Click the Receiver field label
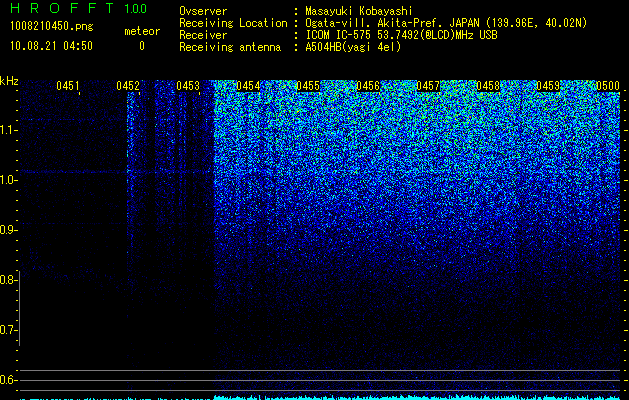Image resolution: width=629 pixels, height=400 pixels. tap(203, 35)
